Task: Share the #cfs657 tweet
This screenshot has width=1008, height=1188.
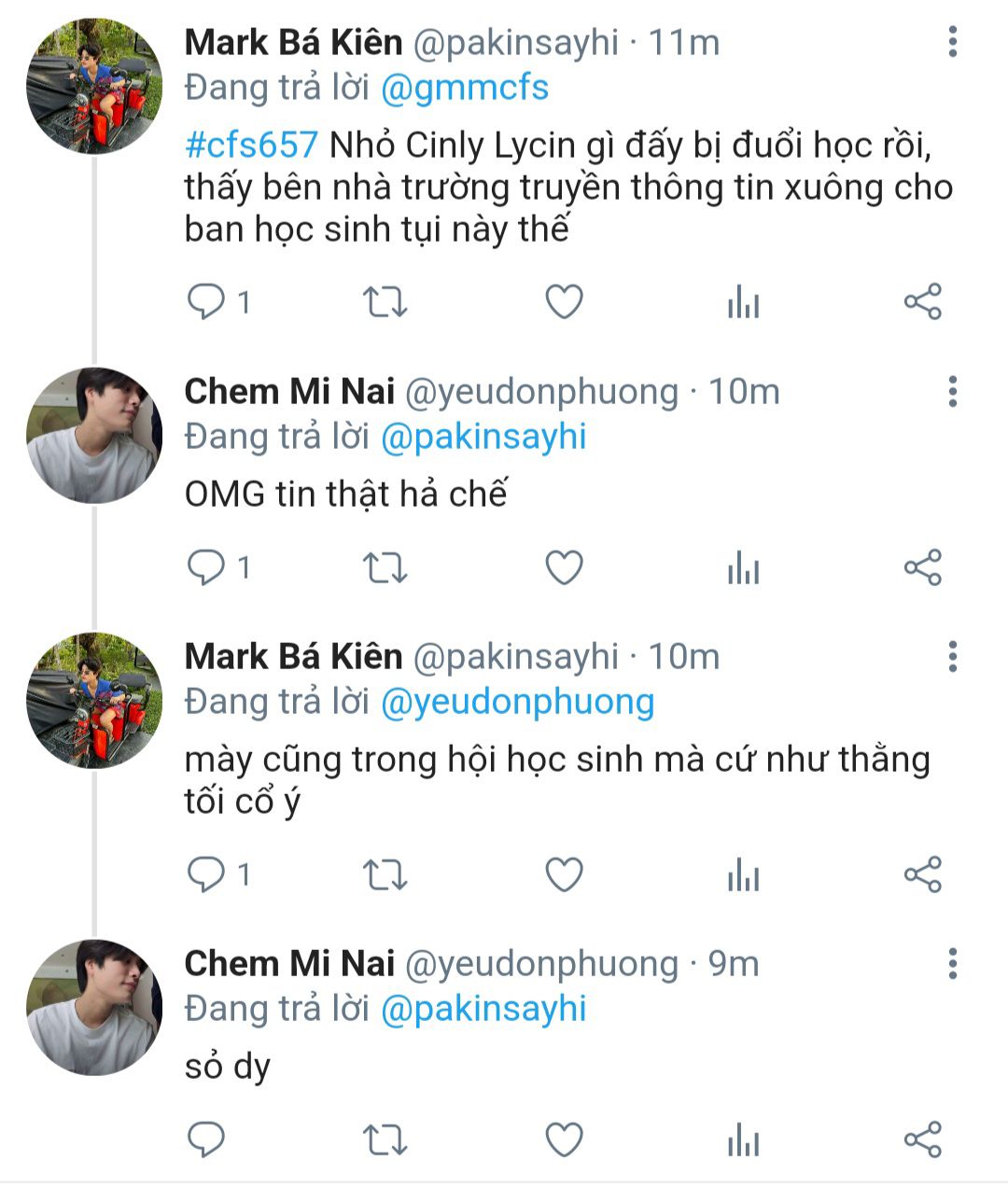Action: pyautogui.click(x=923, y=302)
